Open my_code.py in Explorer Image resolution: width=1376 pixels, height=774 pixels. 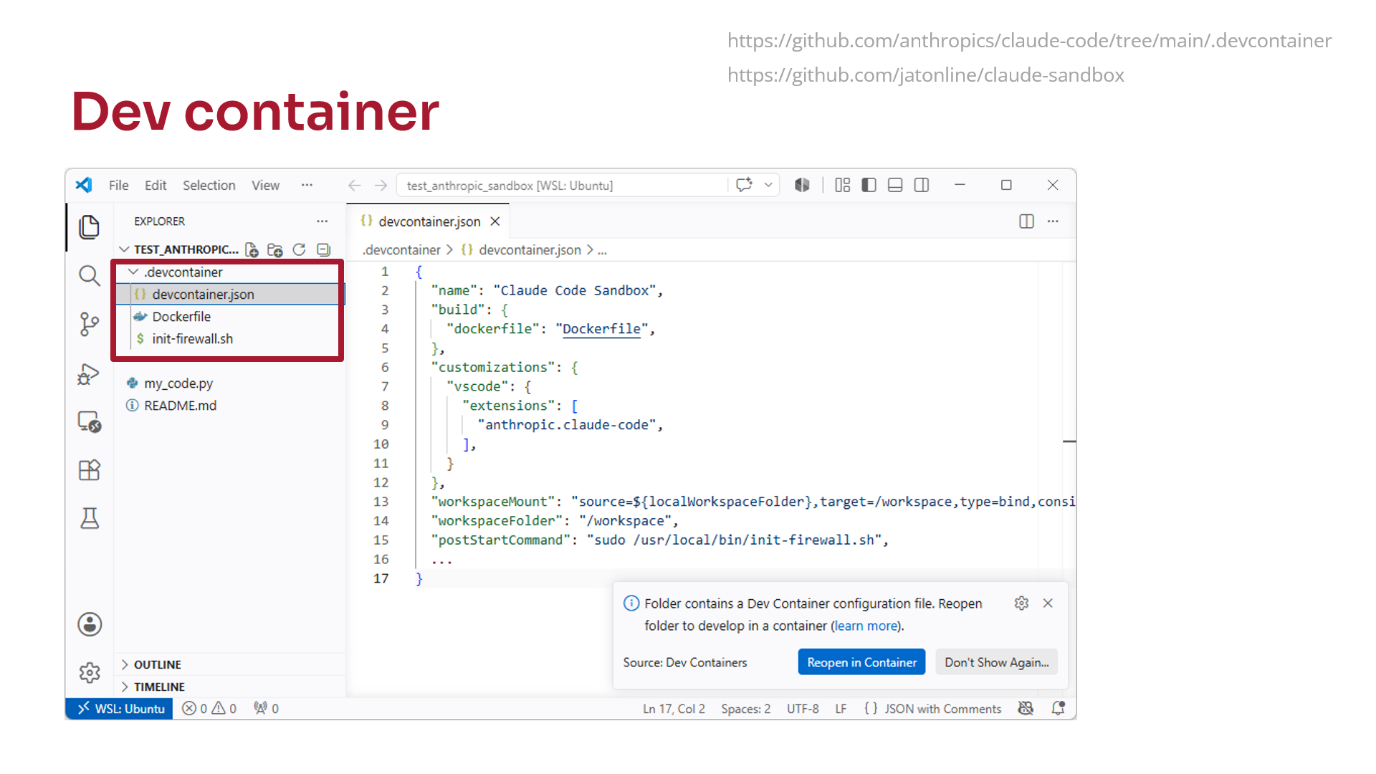(178, 383)
